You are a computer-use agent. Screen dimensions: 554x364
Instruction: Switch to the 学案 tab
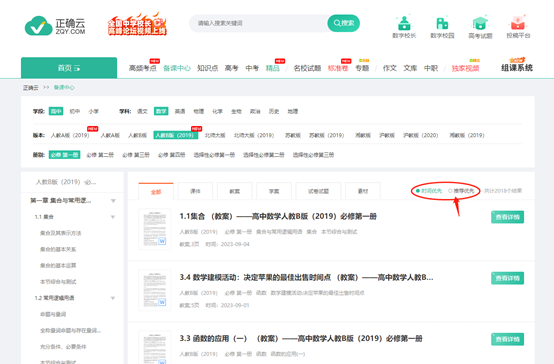274,191
